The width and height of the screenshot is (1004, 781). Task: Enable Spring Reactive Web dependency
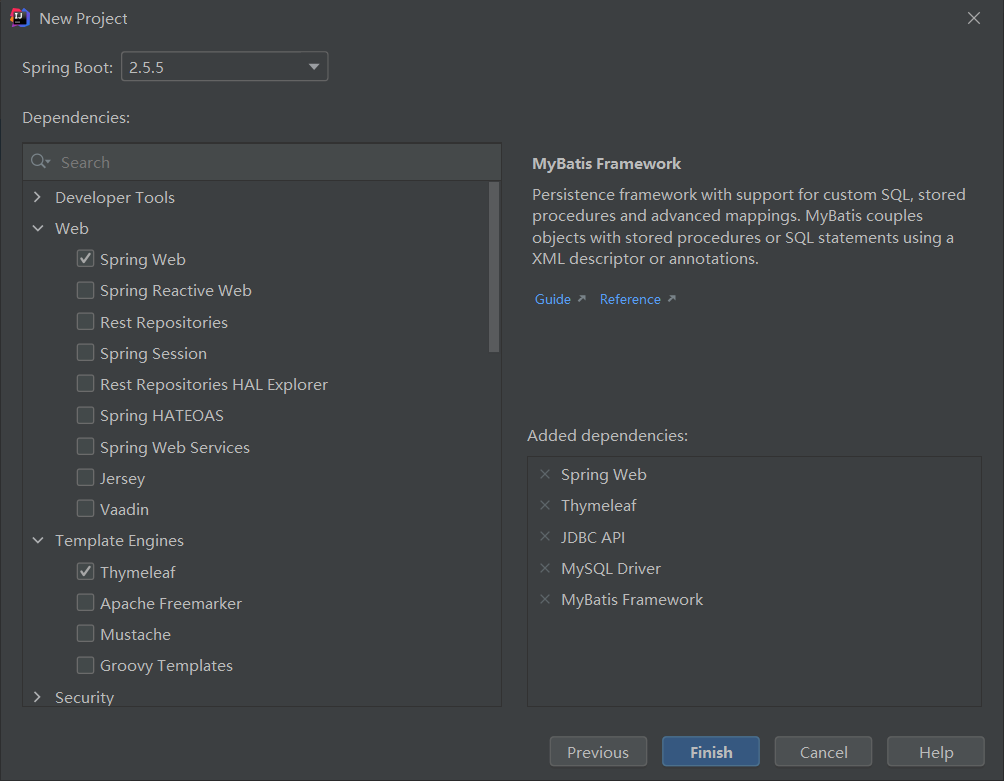click(85, 290)
